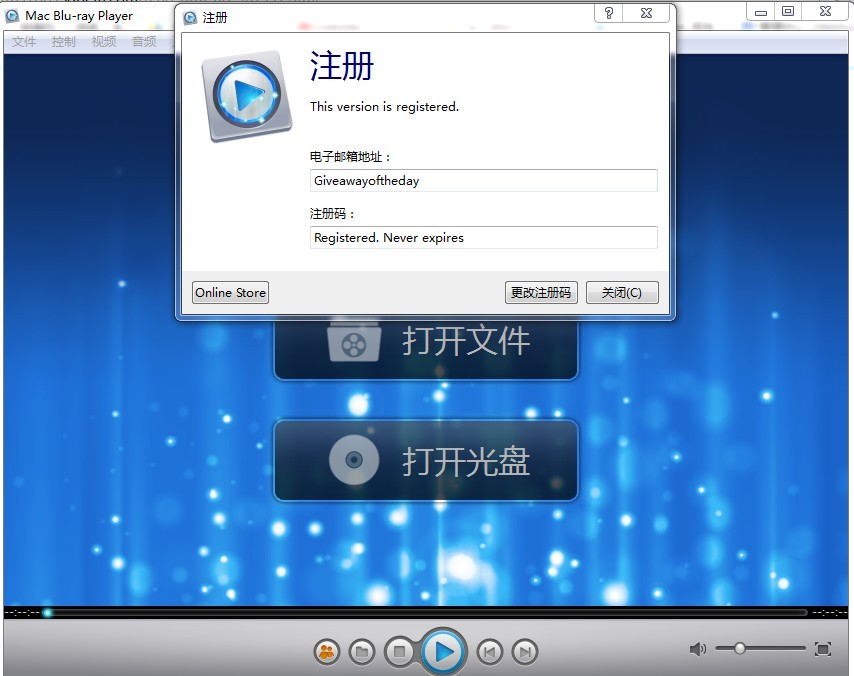The width and height of the screenshot is (854, 676).
Task: Stop playback with the square button
Action: click(399, 651)
